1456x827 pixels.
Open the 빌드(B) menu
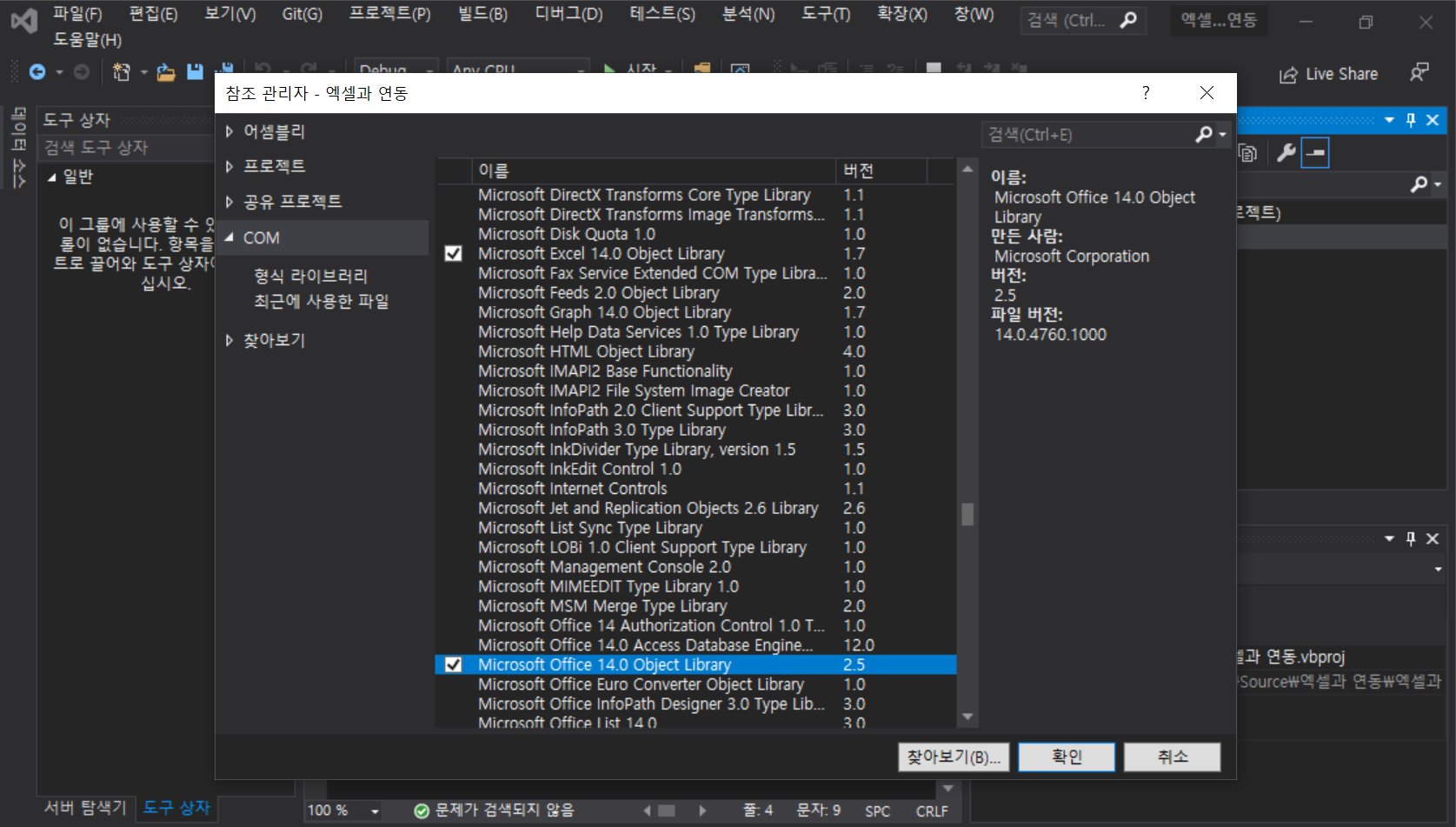483,14
